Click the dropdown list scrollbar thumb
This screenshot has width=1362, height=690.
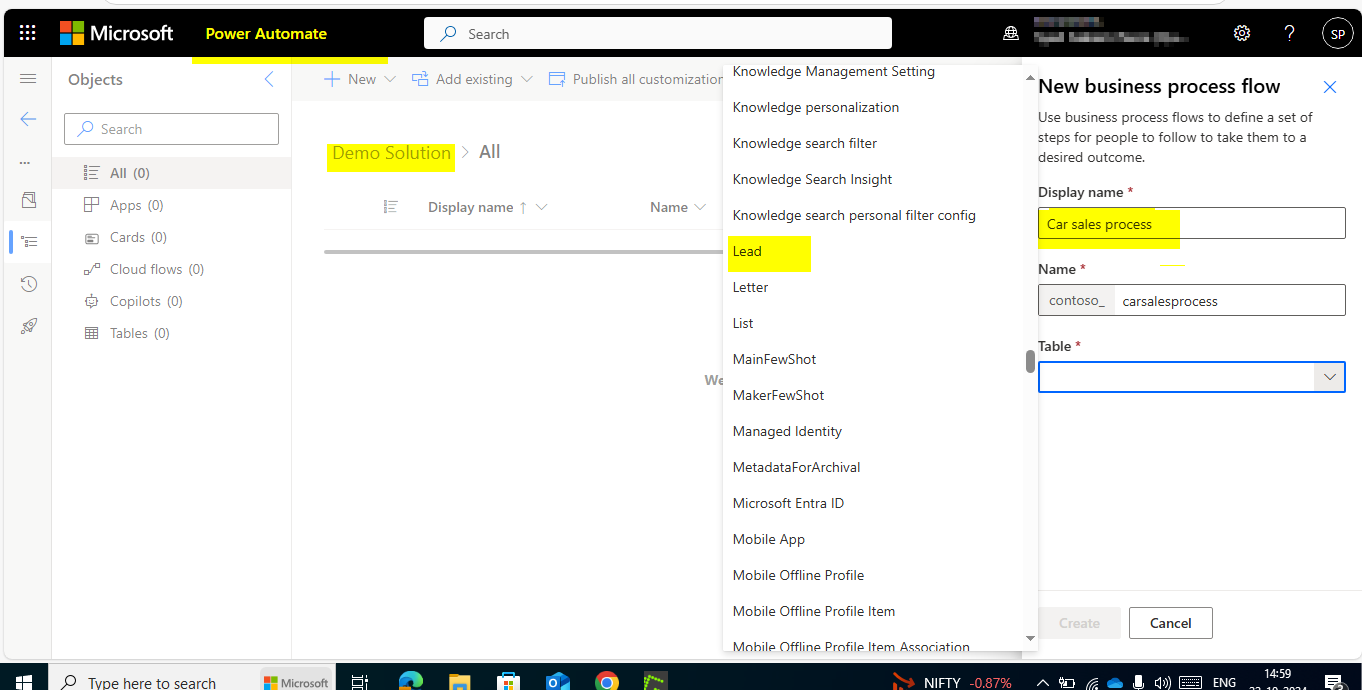point(1030,361)
